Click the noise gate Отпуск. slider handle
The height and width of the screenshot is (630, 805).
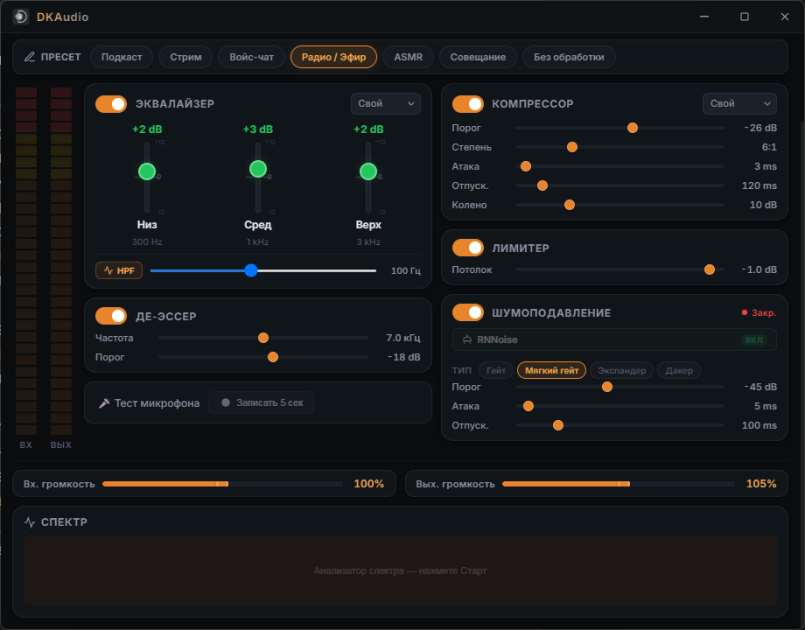pos(558,425)
